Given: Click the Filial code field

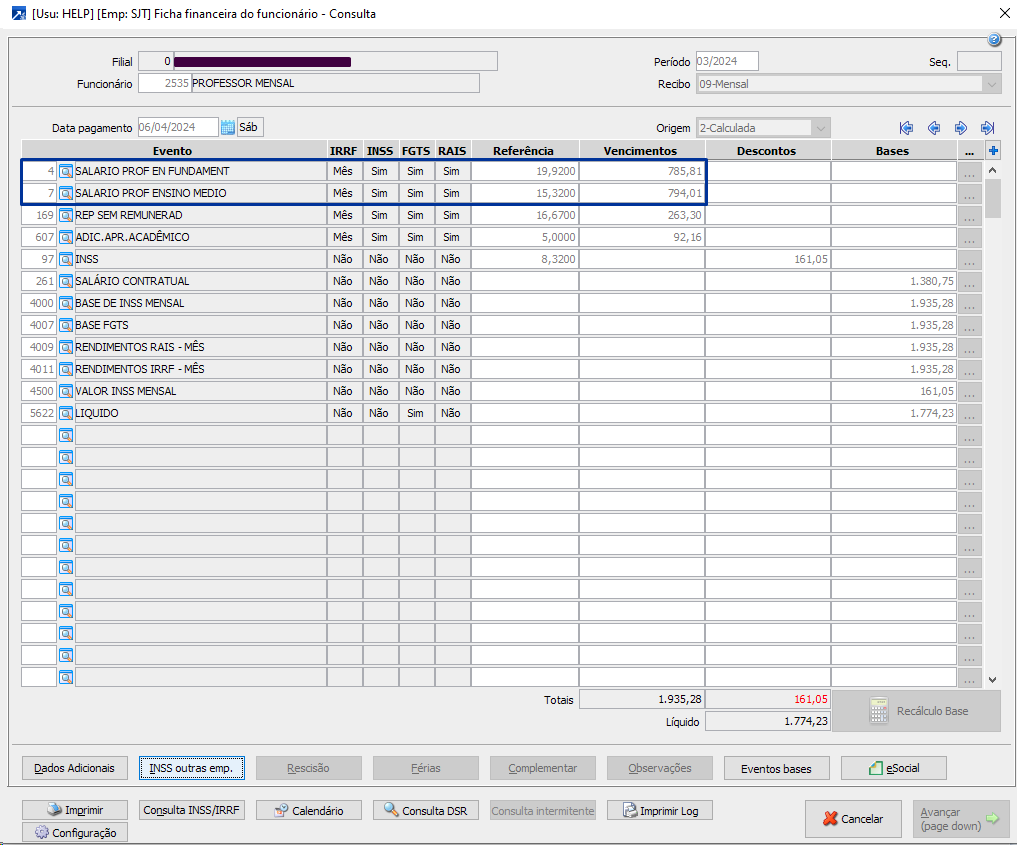Looking at the screenshot, I should [156, 62].
